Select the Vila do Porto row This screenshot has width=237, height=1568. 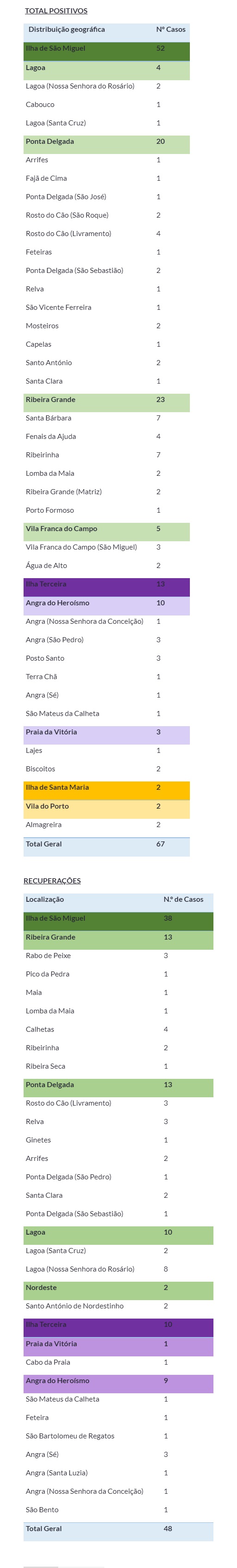point(107,806)
